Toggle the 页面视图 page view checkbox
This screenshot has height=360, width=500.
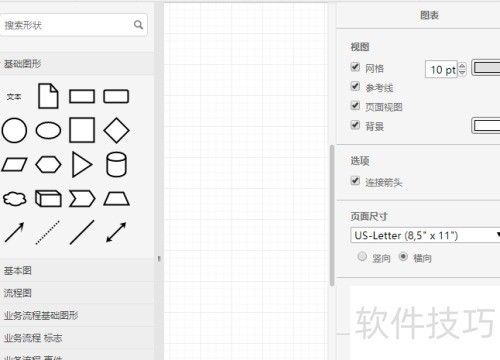(355, 105)
